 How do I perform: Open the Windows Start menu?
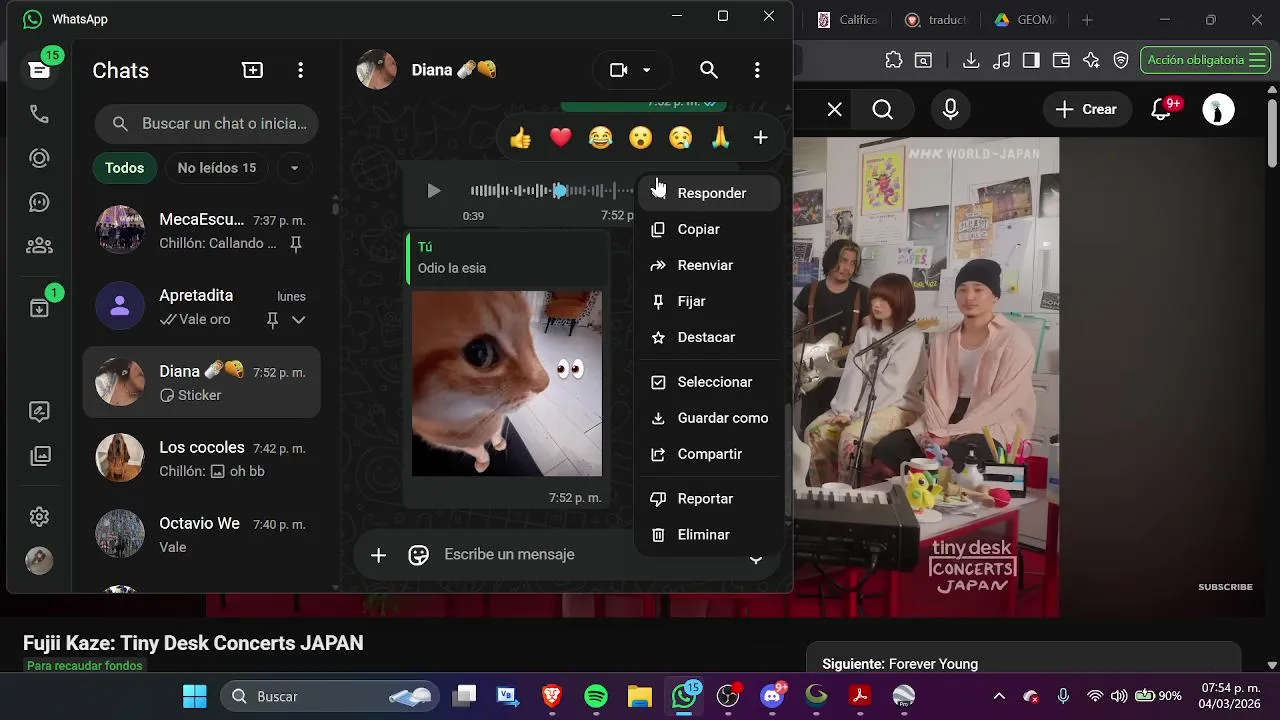(195, 696)
